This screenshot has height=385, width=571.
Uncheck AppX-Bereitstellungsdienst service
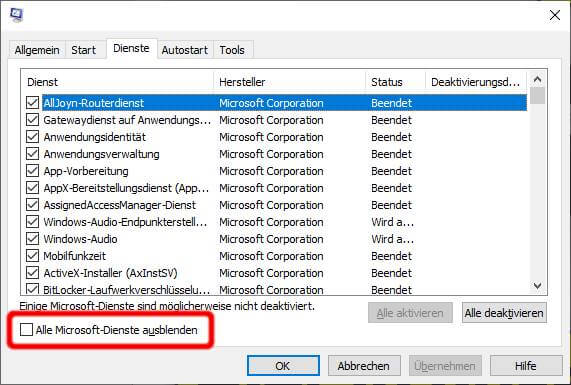[32, 188]
